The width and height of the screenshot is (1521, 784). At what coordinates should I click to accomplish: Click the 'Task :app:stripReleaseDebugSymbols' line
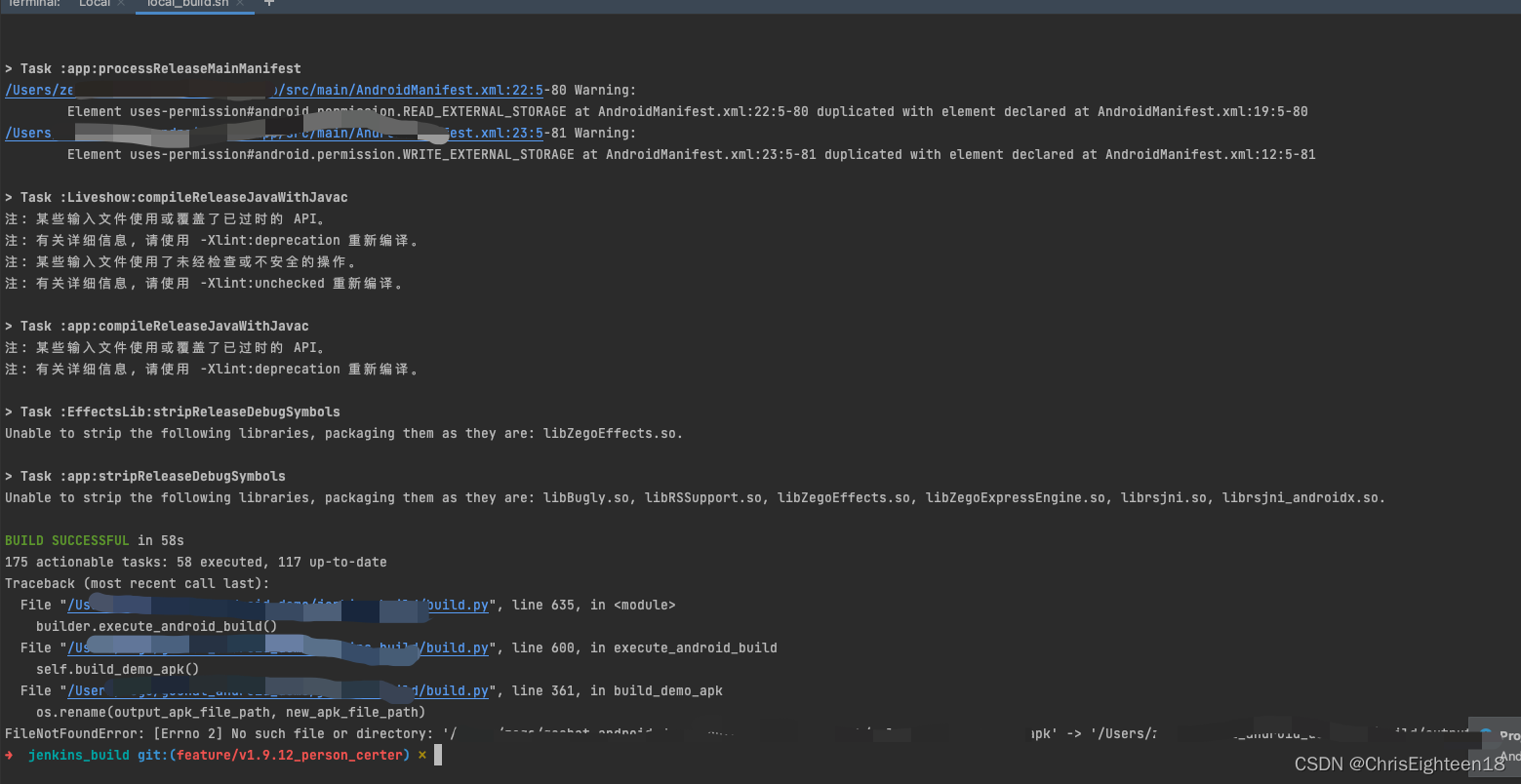tap(145, 476)
